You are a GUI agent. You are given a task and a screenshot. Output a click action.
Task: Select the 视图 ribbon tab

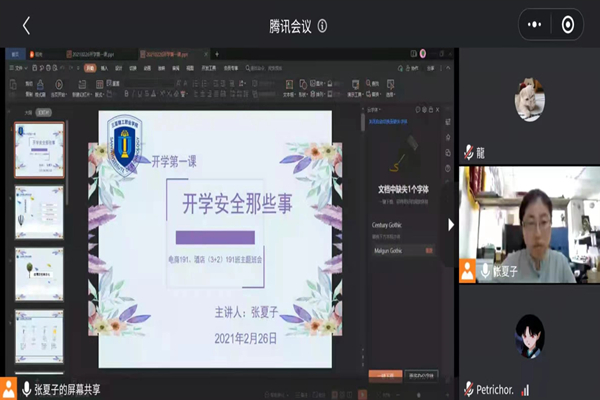click(190, 68)
